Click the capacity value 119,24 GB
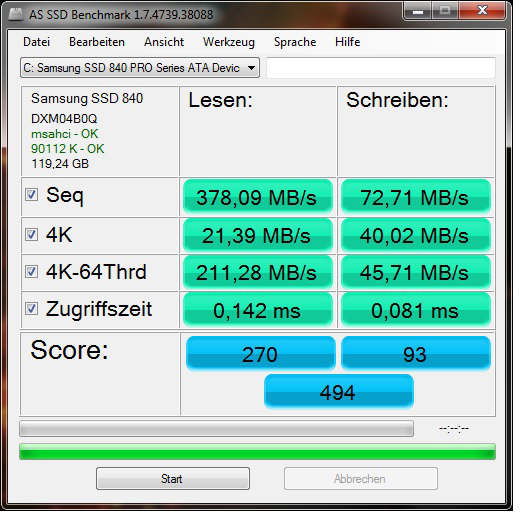Screen dimensions: 524x520 coord(60,164)
